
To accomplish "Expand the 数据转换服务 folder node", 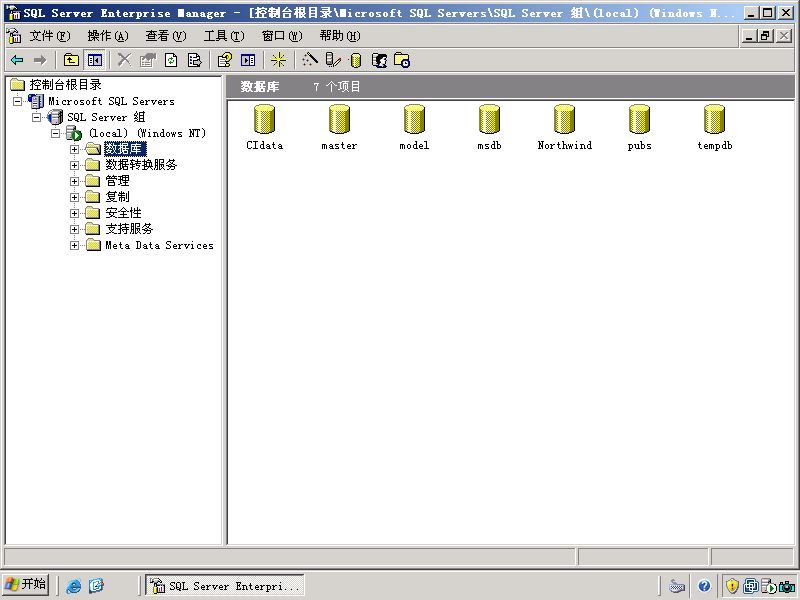I will [74, 165].
